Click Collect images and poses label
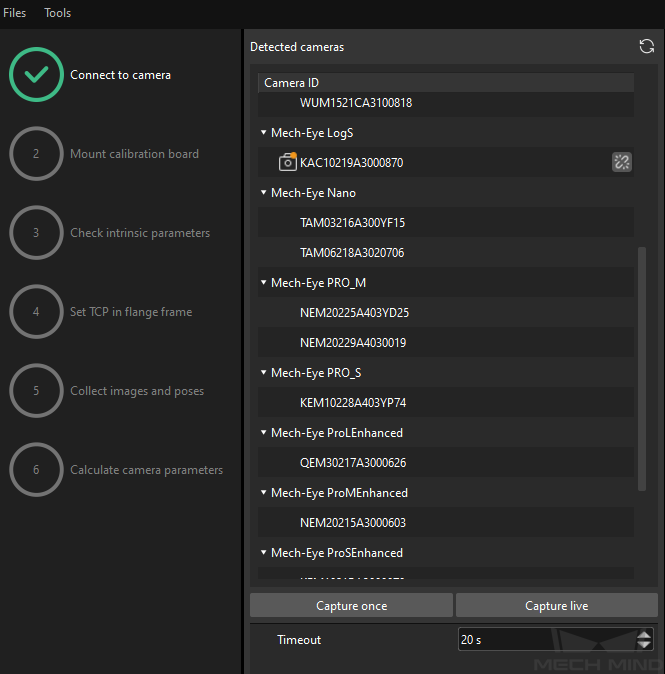The width and height of the screenshot is (665, 674). click(x=137, y=391)
